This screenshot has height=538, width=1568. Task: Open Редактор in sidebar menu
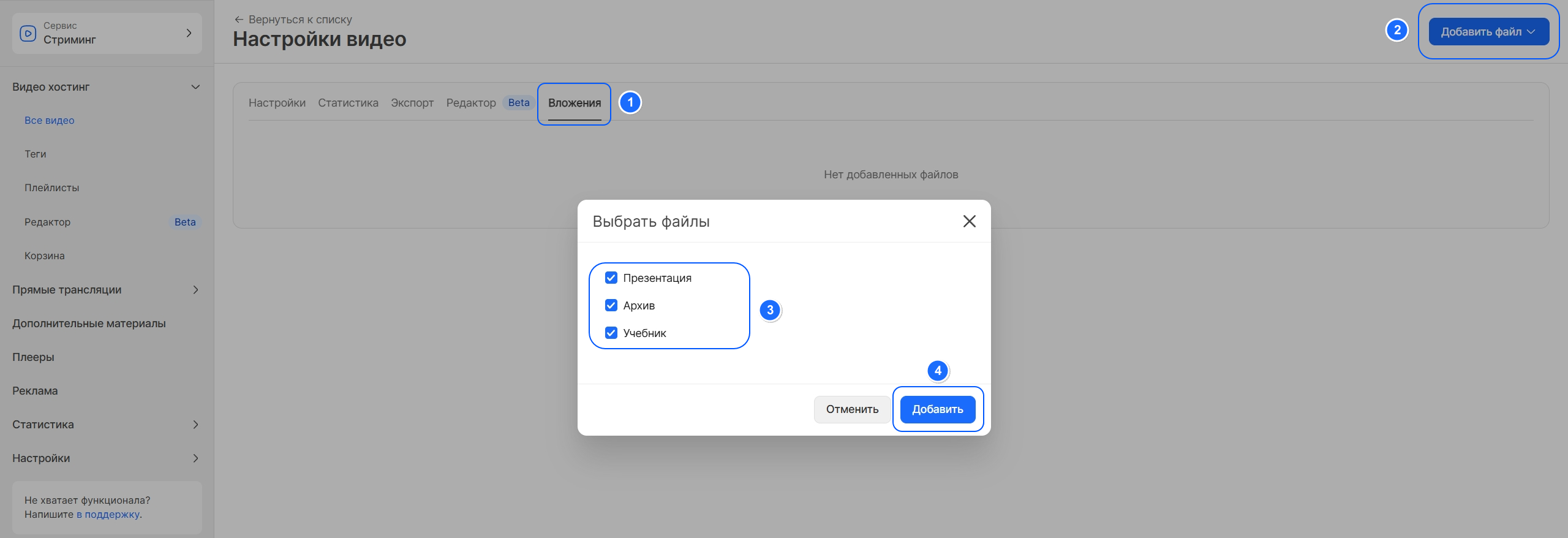pyautogui.click(x=48, y=222)
